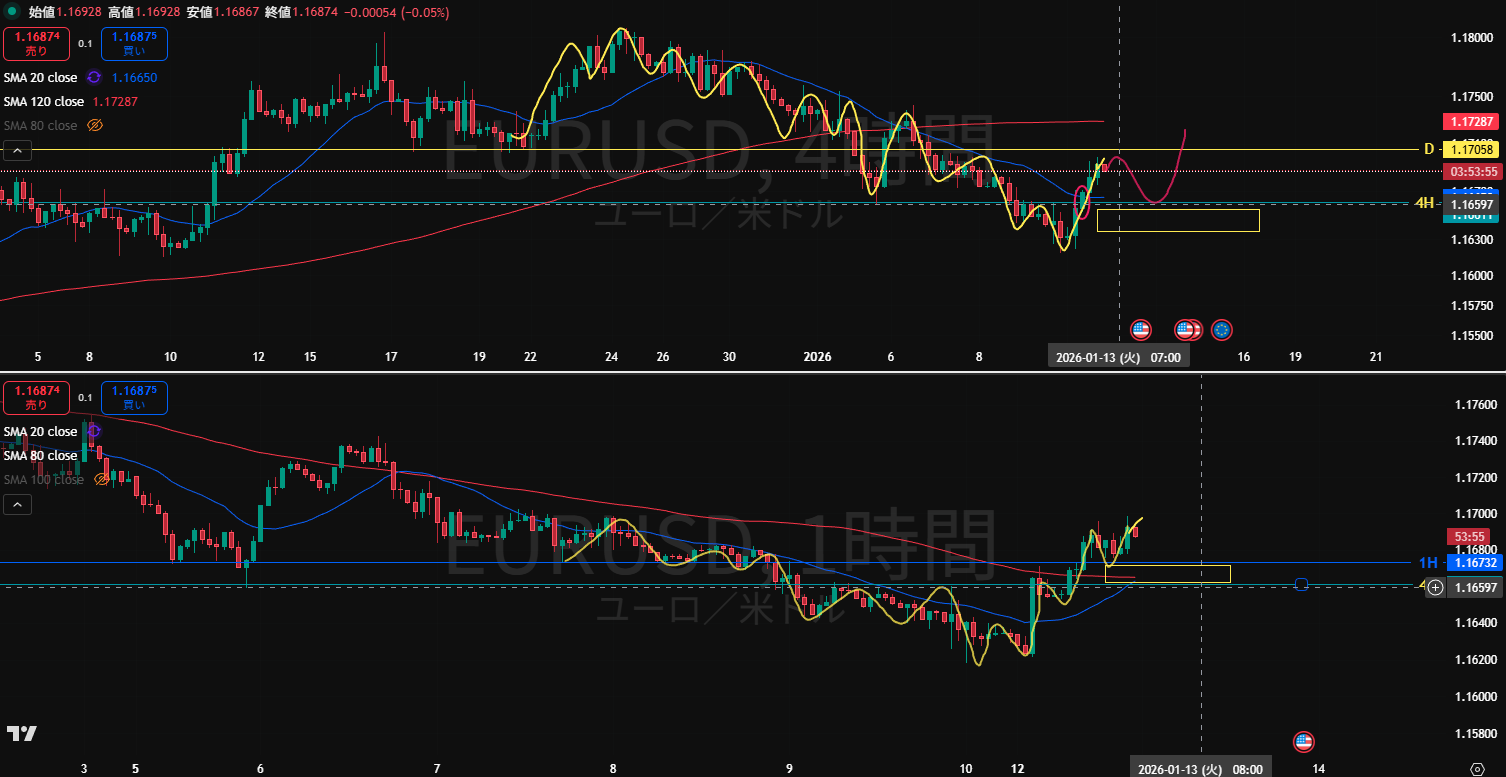The image size is (1506, 777).
Task: Show the hidden SMA 80 indicator in upper chart
Action: tap(96, 126)
